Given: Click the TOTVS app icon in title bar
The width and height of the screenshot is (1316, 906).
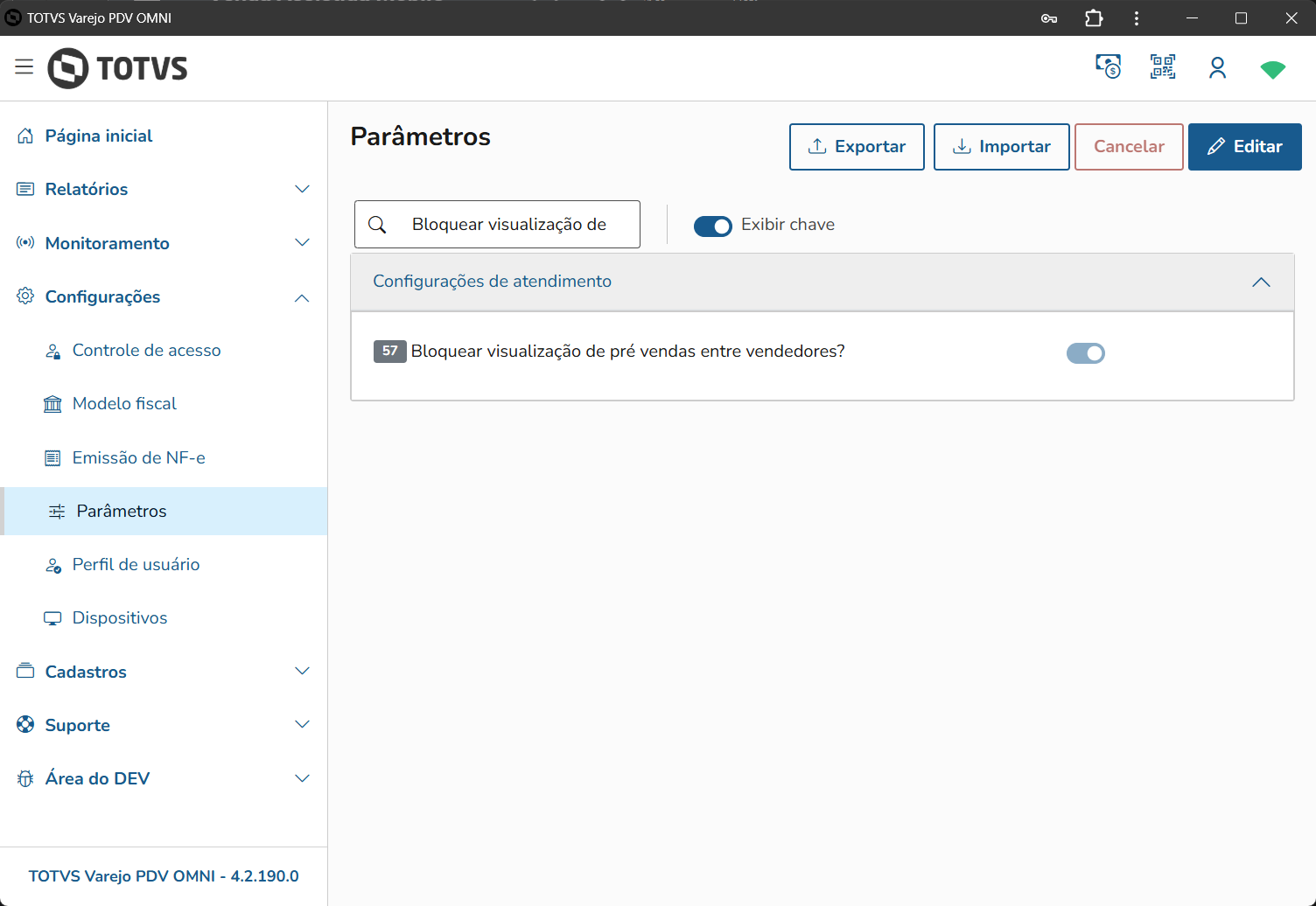Looking at the screenshot, I should click(13, 17).
